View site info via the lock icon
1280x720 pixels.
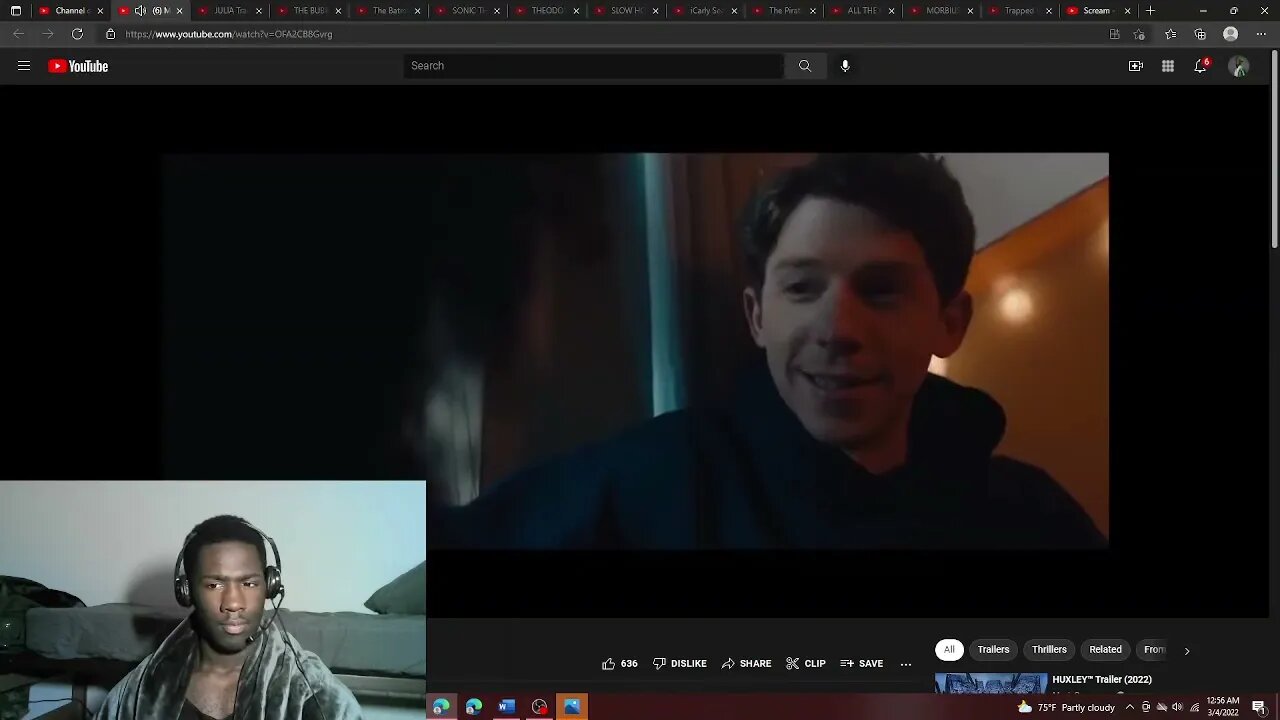(x=111, y=34)
